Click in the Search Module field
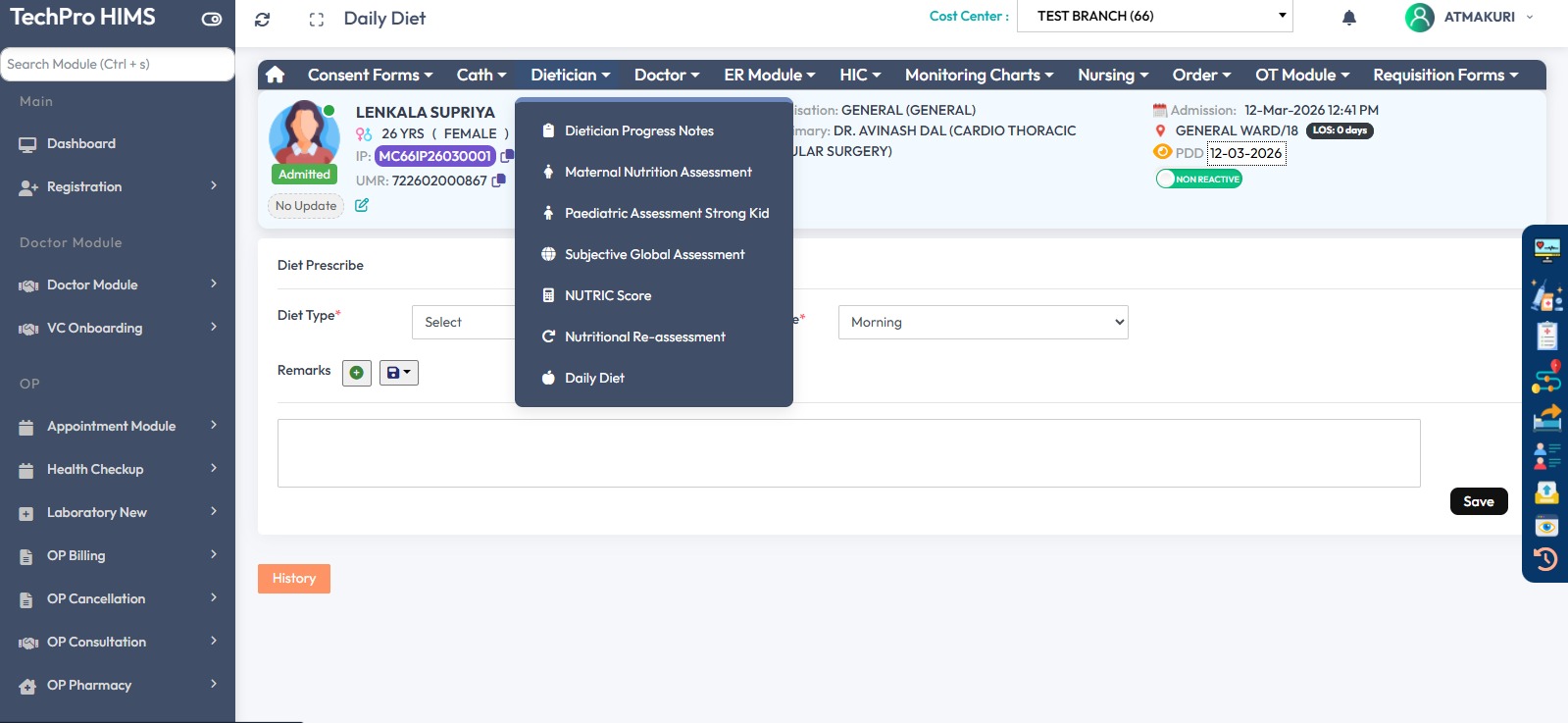Viewport: 1568px width, 723px height. coord(118,64)
